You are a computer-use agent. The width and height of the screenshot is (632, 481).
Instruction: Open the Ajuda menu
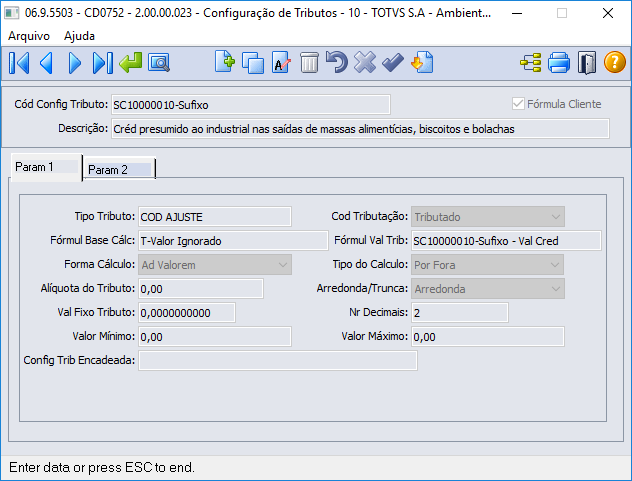pyautogui.click(x=79, y=36)
